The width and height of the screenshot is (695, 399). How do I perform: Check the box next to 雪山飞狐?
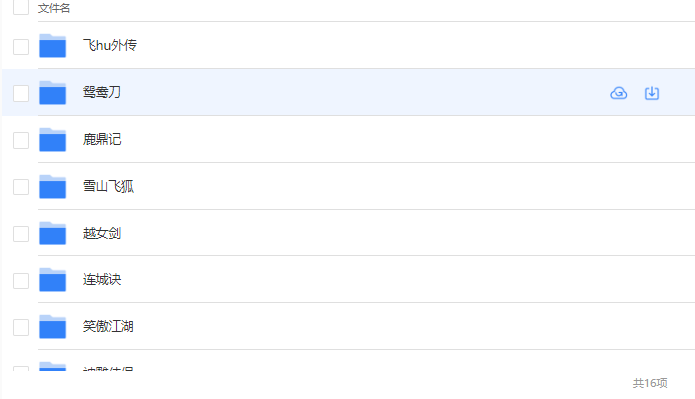click(x=21, y=187)
